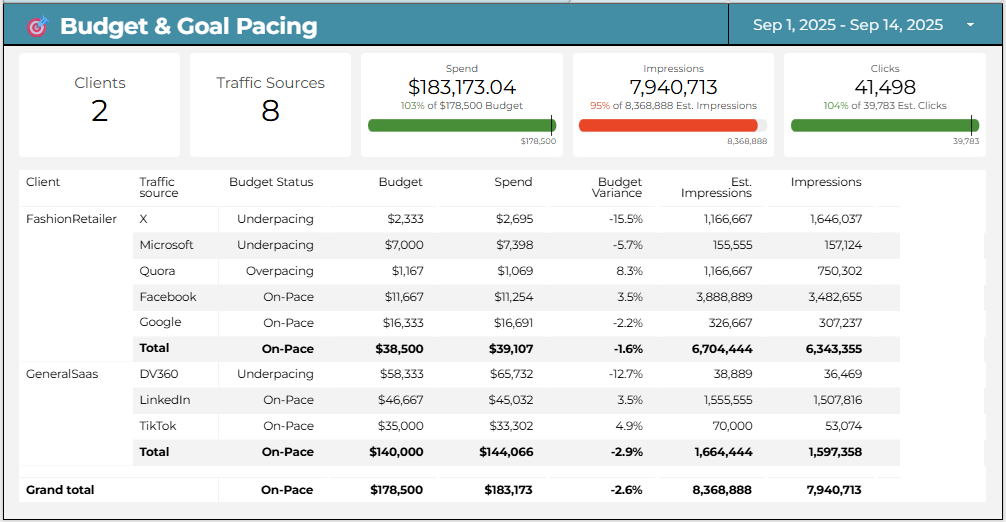Click the Underpacing status for DV360
This screenshot has height=522, width=1006.
tap(275, 374)
